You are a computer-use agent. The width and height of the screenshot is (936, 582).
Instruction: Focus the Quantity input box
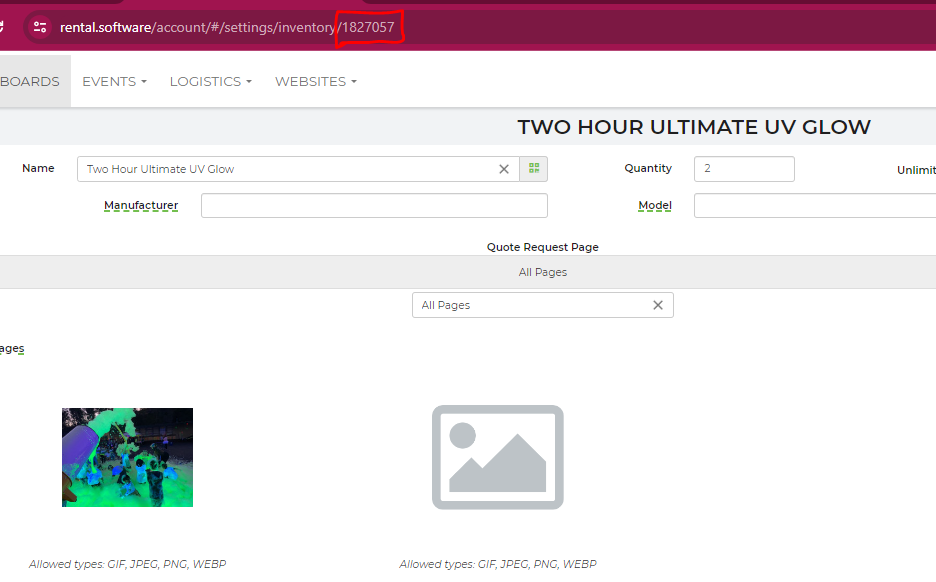click(743, 169)
